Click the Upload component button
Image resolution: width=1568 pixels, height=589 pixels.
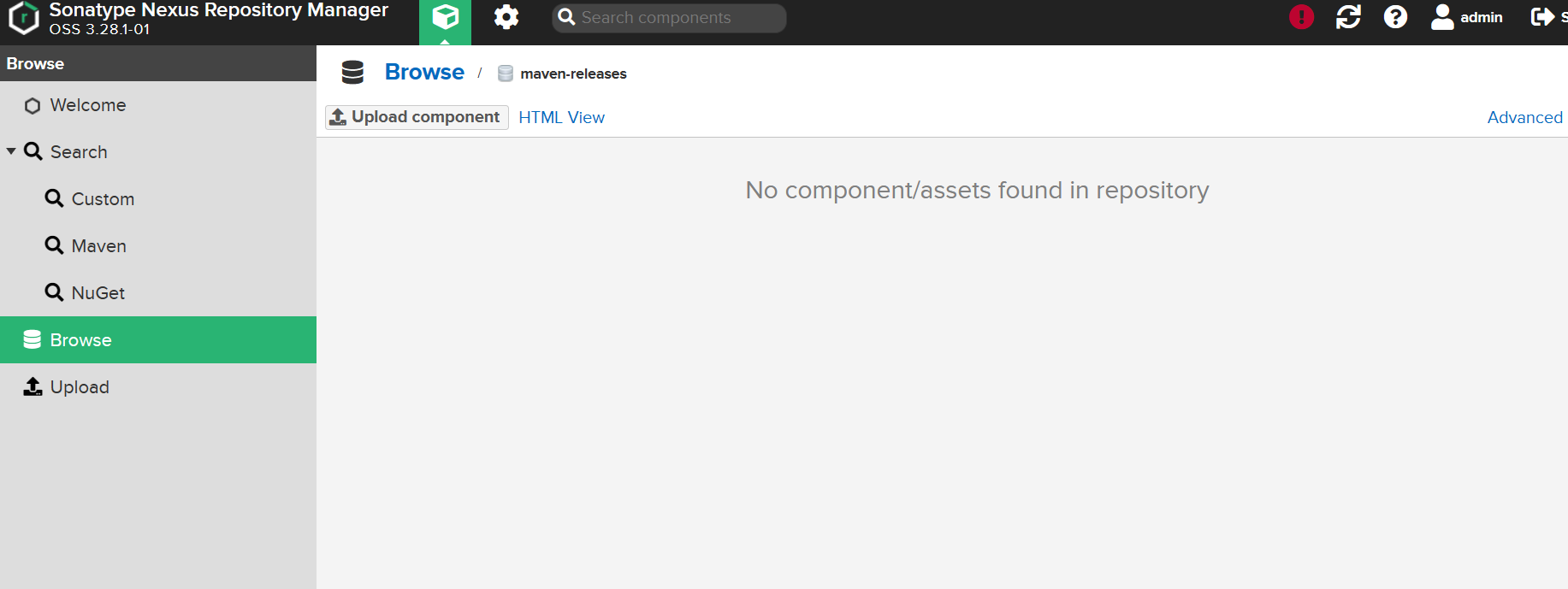417,117
